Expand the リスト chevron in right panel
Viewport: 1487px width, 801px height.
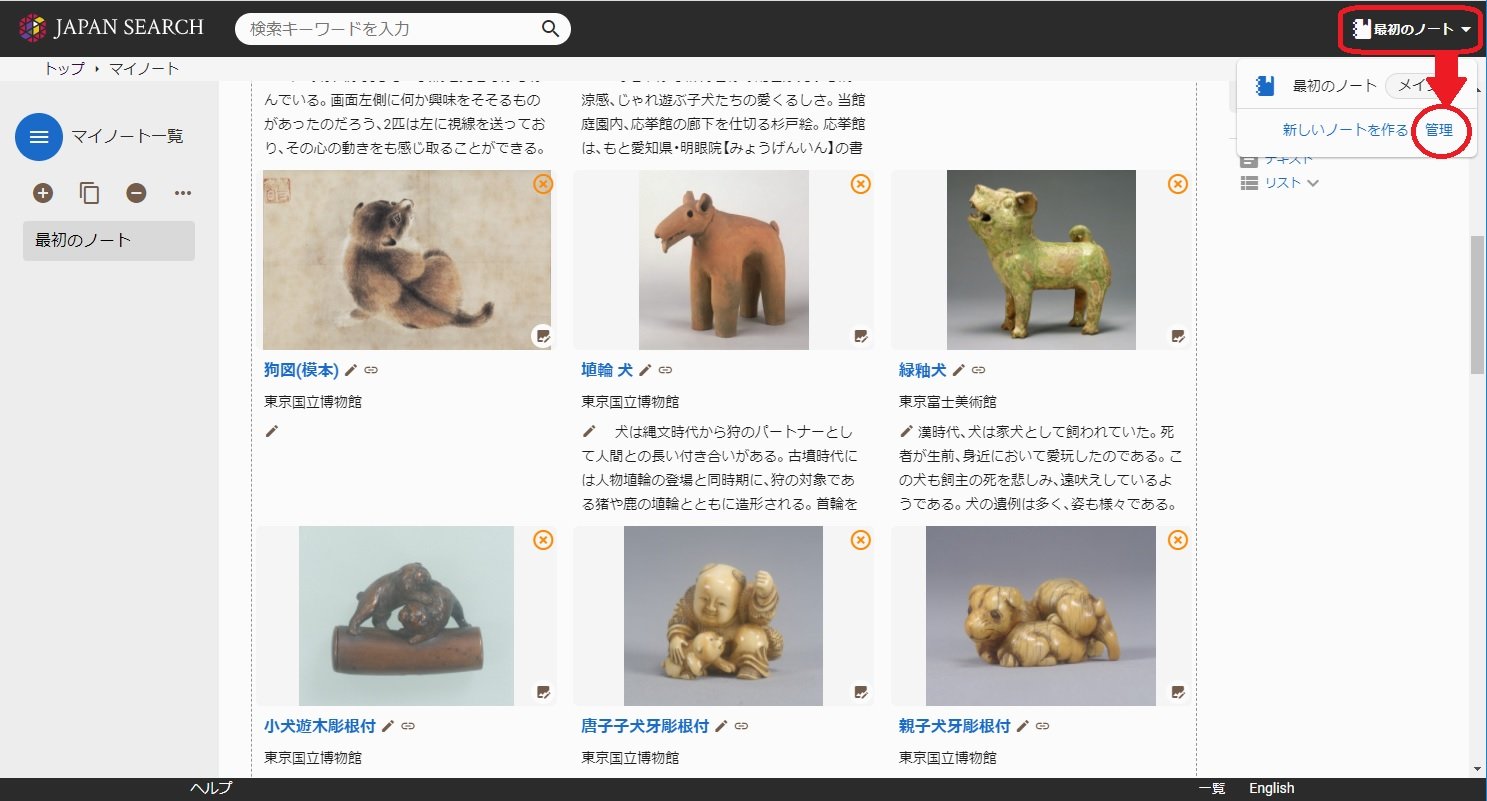coord(1313,183)
